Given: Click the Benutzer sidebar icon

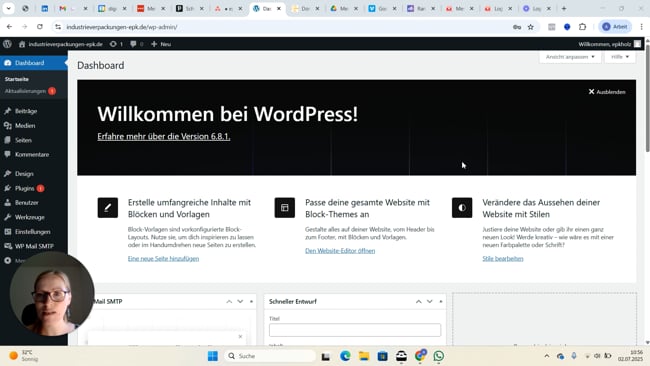Looking at the screenshot, I should click(7, 203).
